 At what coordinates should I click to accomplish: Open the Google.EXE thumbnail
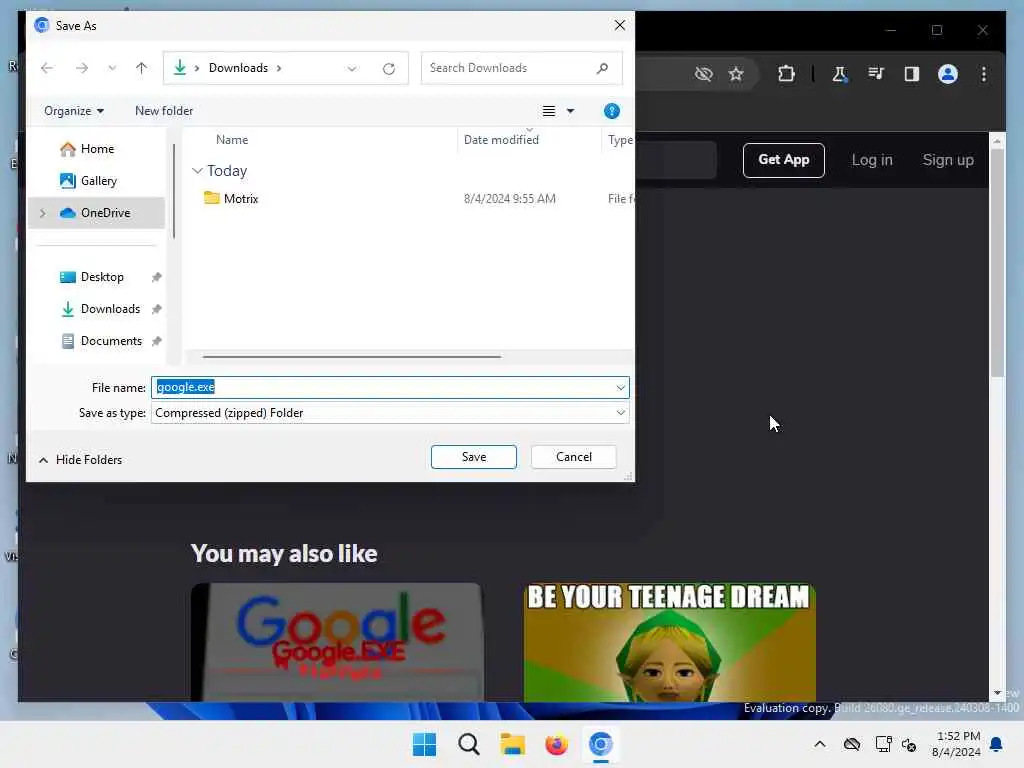(336, 643)
